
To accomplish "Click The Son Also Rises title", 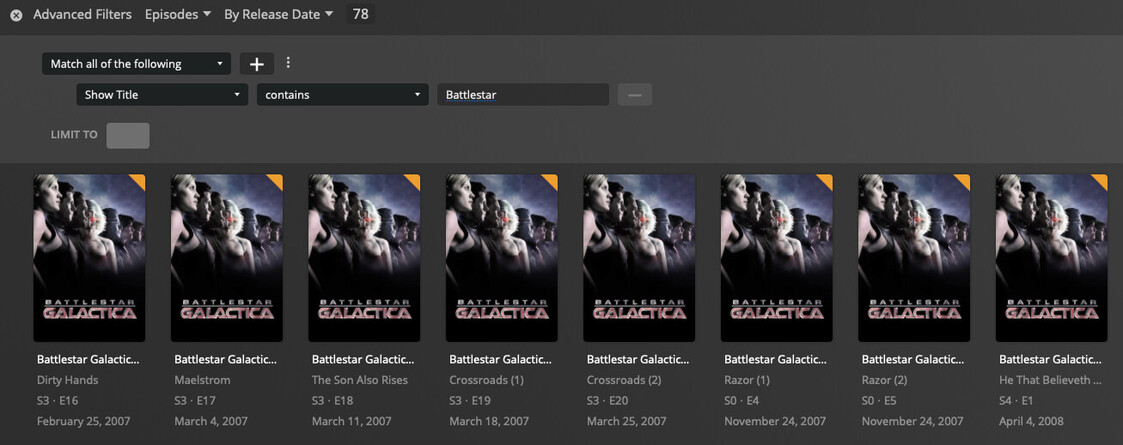I will point(360,380).
